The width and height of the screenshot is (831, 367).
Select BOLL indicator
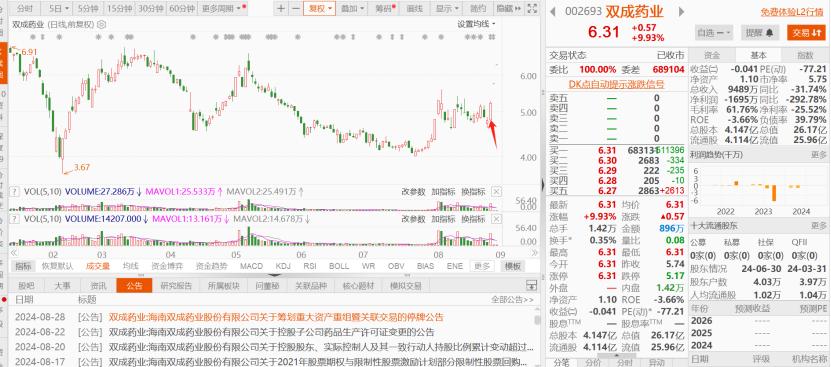(x=339, y=266)
